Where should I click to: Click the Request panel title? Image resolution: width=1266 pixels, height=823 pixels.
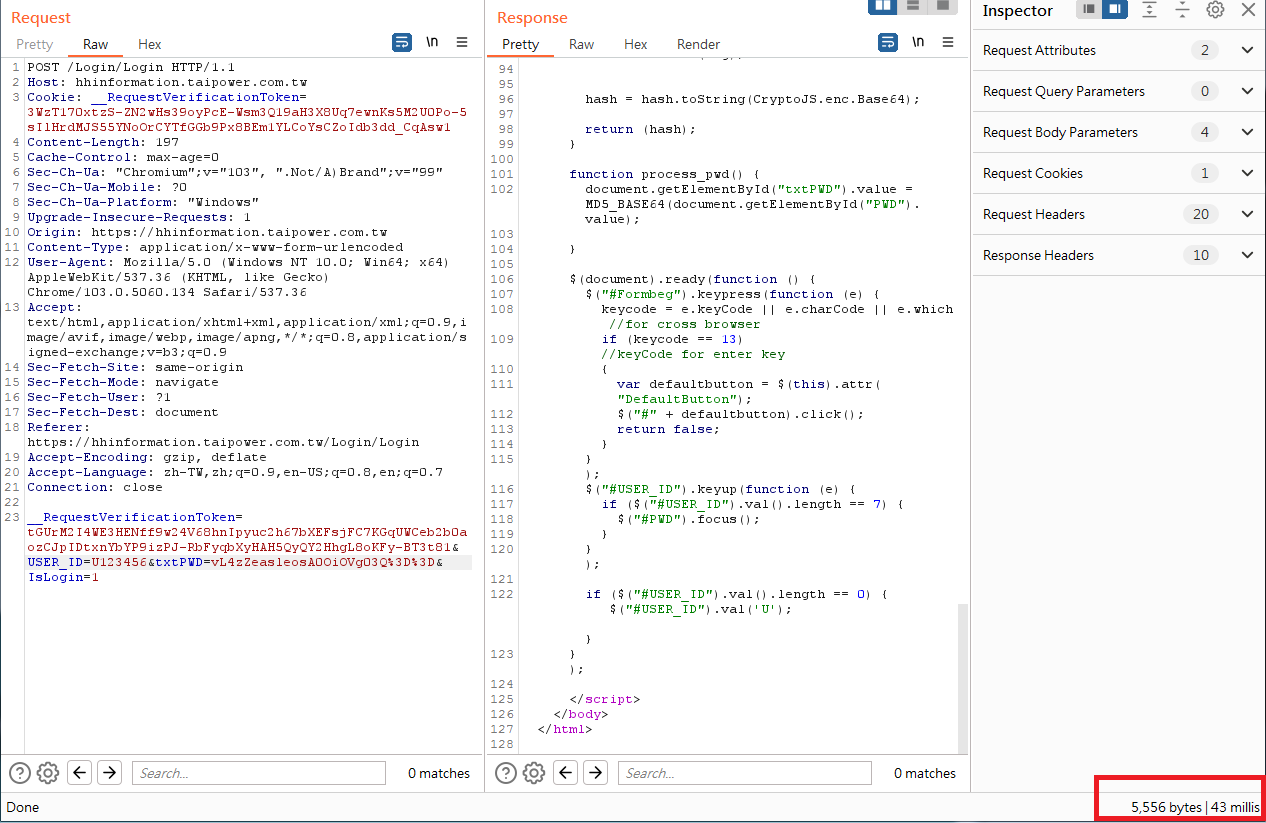pyautogui.click(x=41, y=17)
